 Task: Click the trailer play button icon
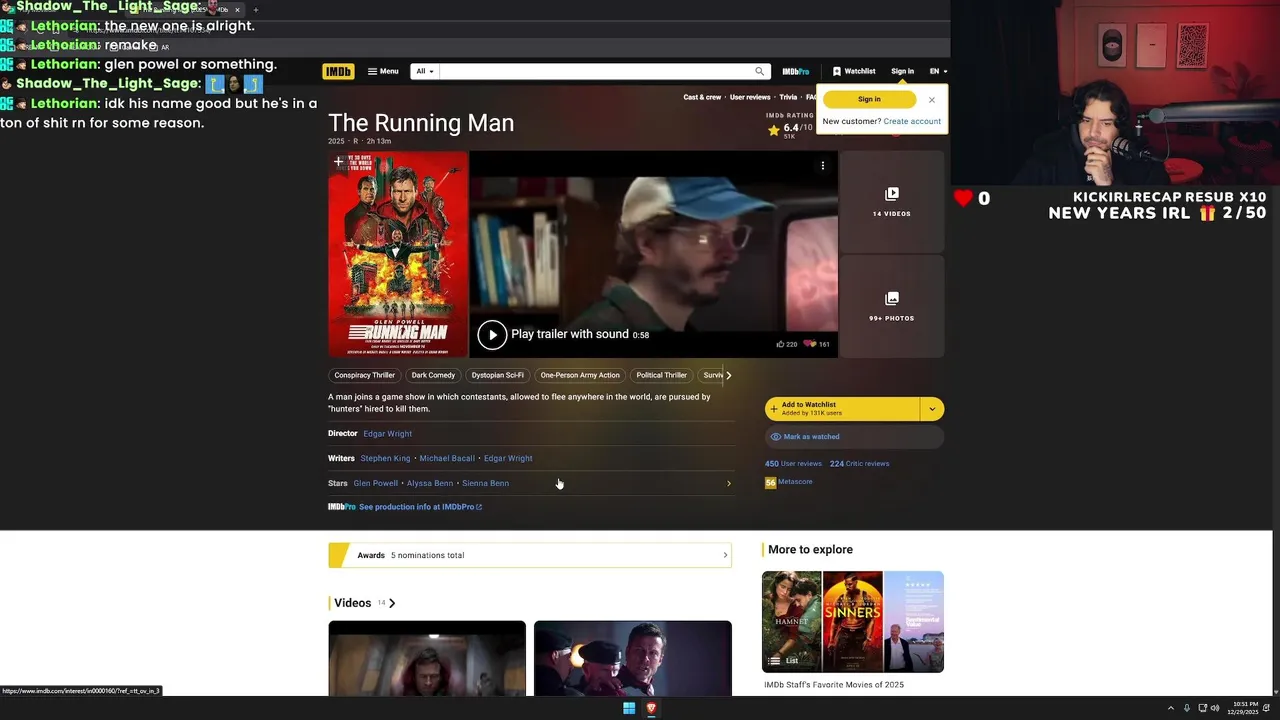coord(492,334)
